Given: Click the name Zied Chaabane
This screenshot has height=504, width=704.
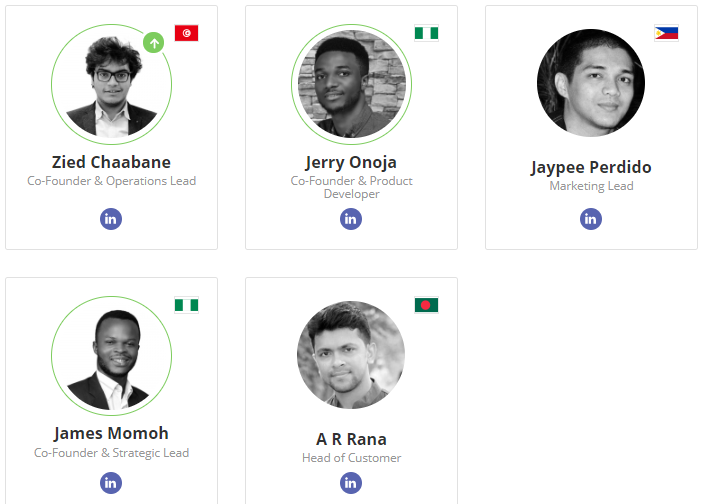Looking at the screenshot, I should 111,162.
